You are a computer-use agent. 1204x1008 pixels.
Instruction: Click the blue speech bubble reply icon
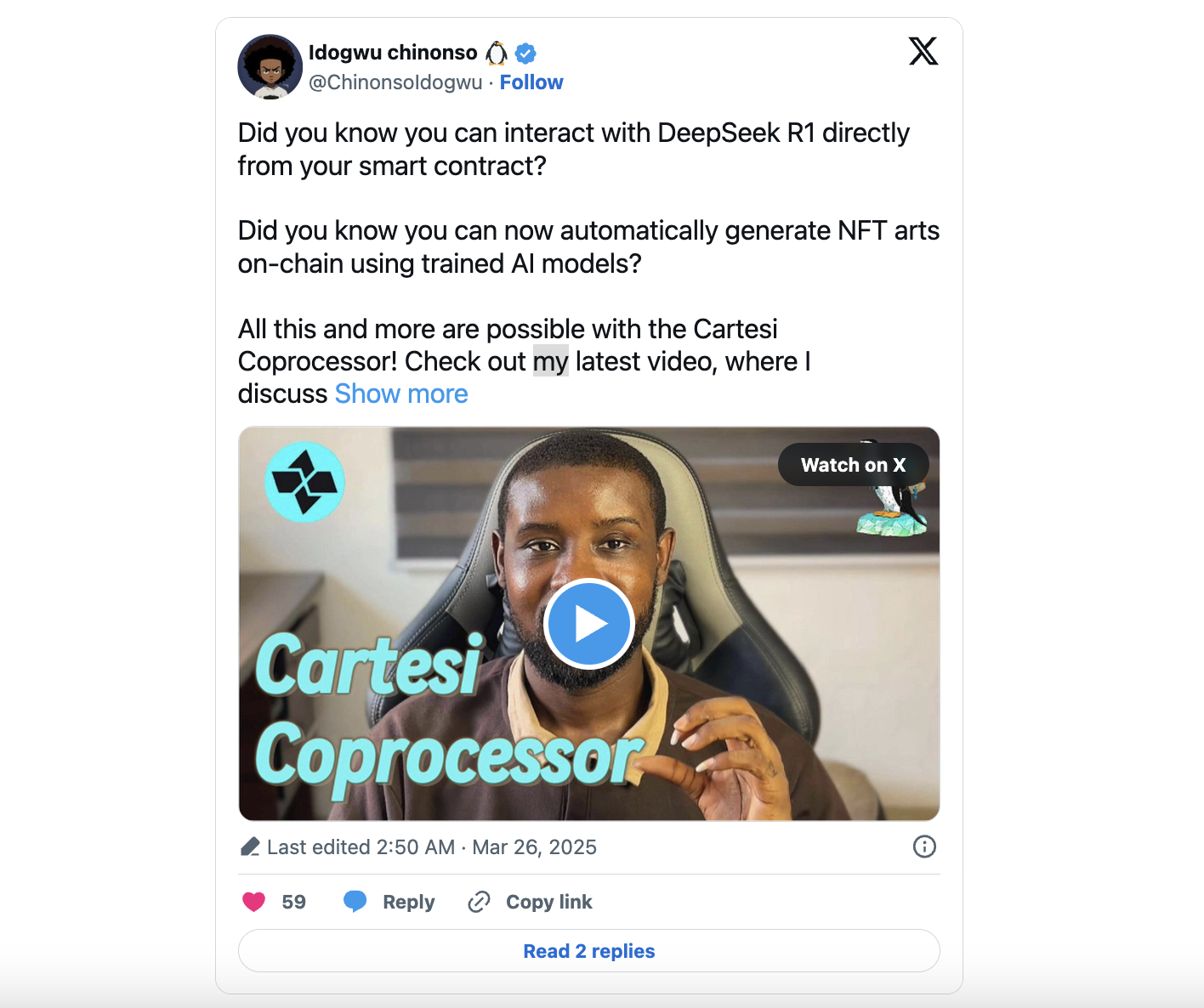tap(355, 902)
